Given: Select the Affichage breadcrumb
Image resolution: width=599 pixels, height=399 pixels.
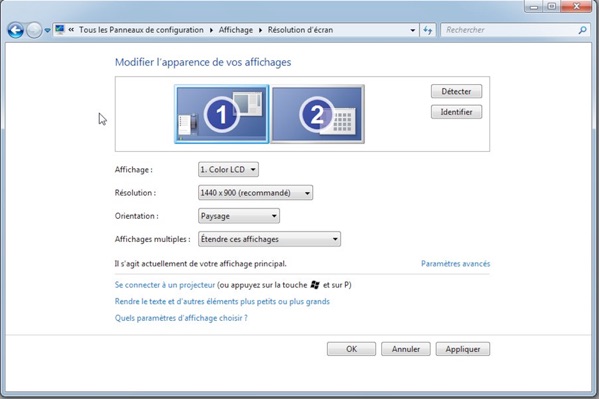Looking at the screenshot, I should click(236, 30).
